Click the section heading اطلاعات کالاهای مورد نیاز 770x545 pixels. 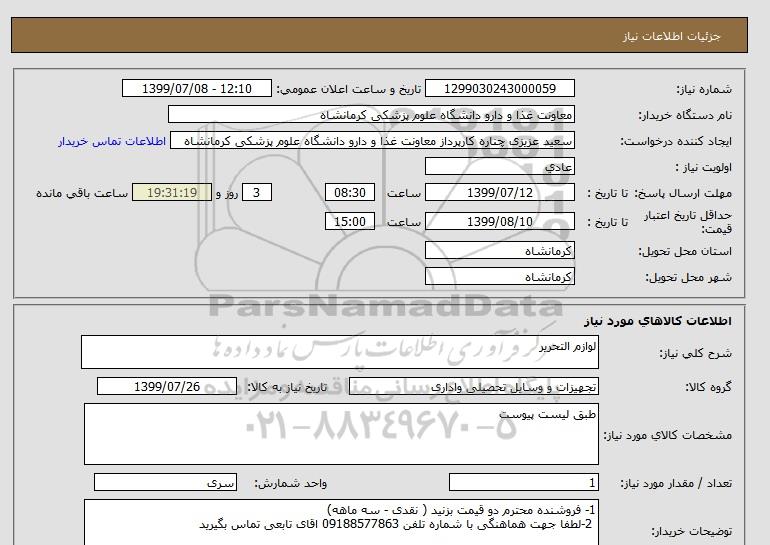[658, 321]
